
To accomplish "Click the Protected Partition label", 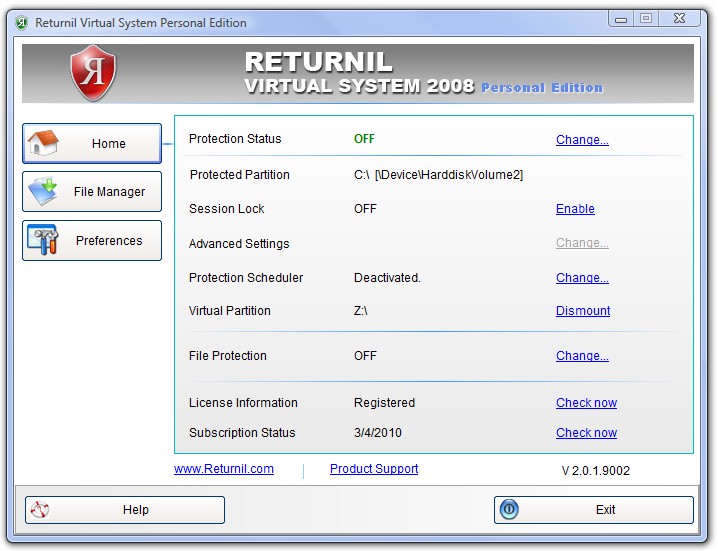I will (239, 175).
